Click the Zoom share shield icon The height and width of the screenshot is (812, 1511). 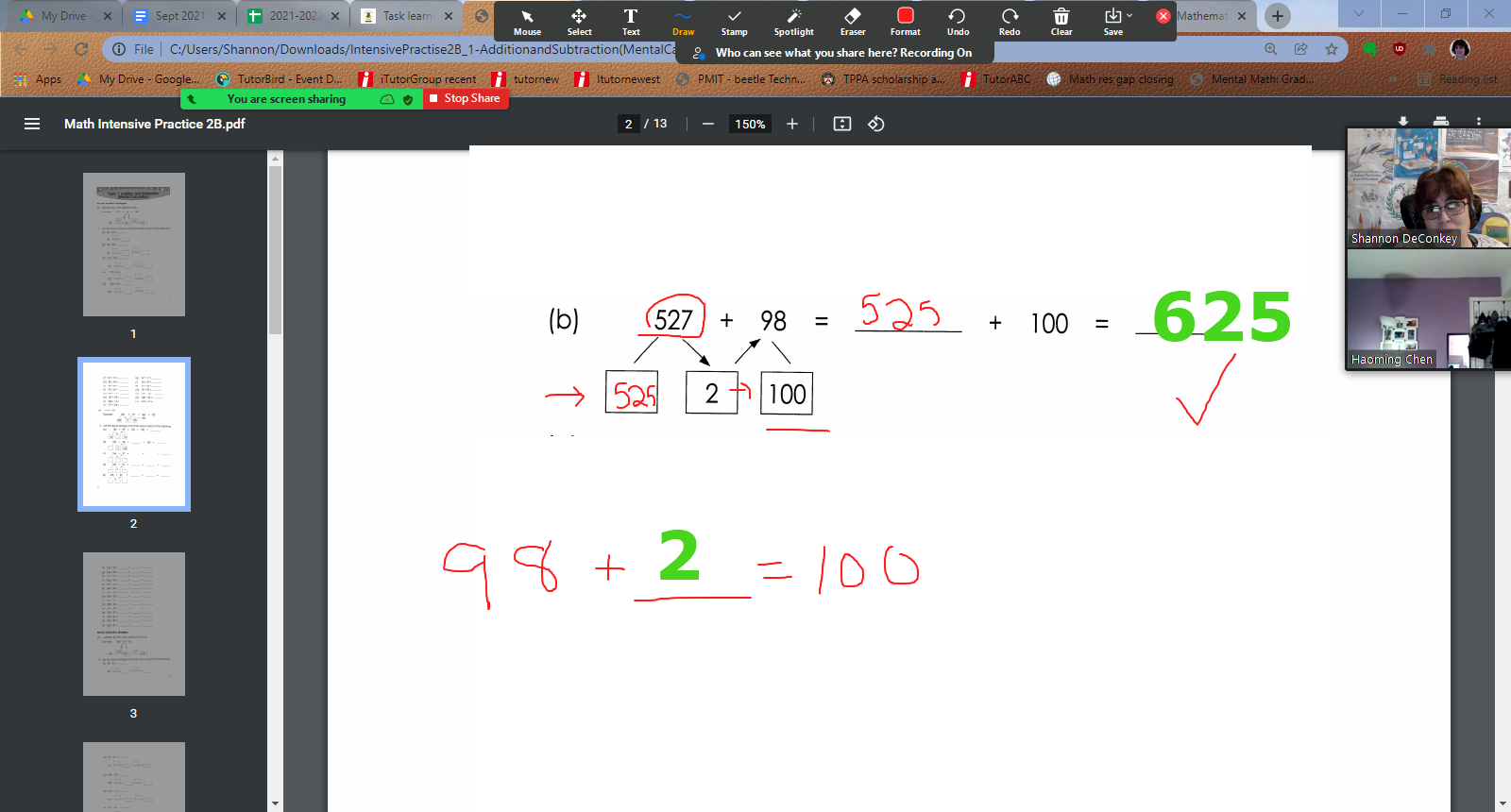(408, 99)
